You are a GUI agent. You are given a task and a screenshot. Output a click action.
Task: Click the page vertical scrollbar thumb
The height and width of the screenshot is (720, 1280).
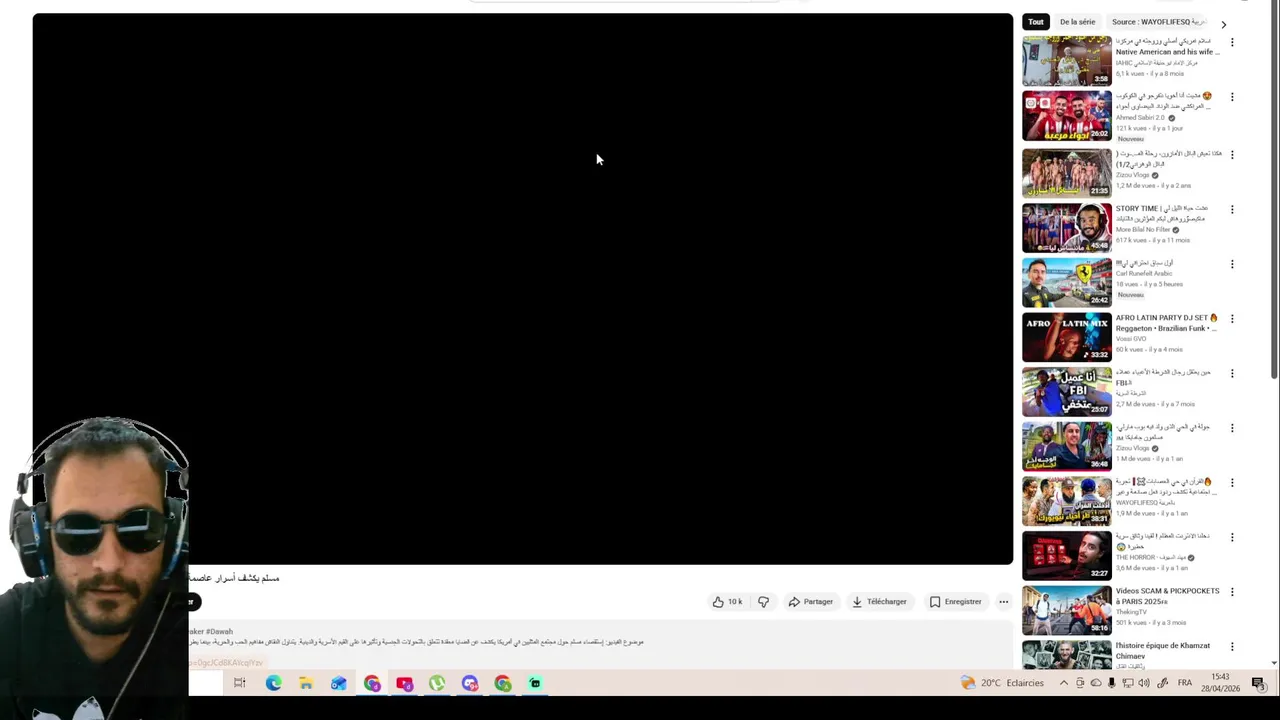[1274, 190]
